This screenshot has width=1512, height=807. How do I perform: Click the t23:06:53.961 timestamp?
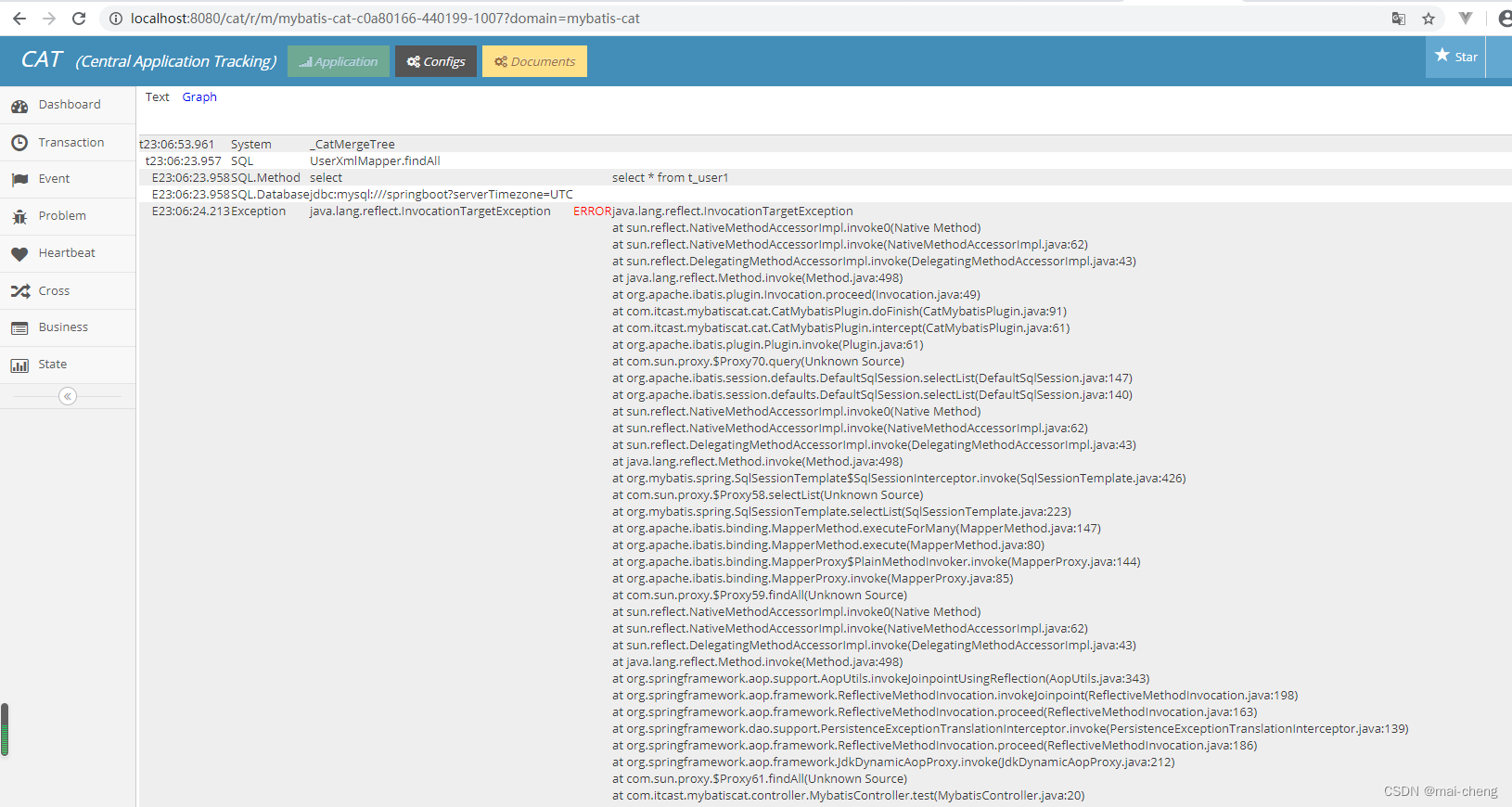tap(176, 144)
